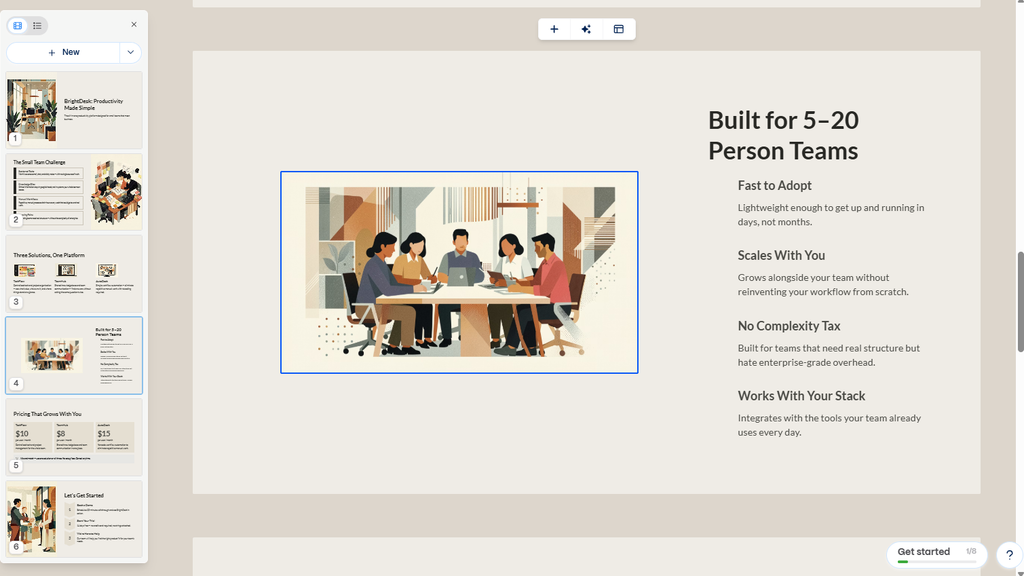This screenshot has height=576, width=1024.
Task: Click the Fast to Adopt heading
Action: [x=775, y=185]
